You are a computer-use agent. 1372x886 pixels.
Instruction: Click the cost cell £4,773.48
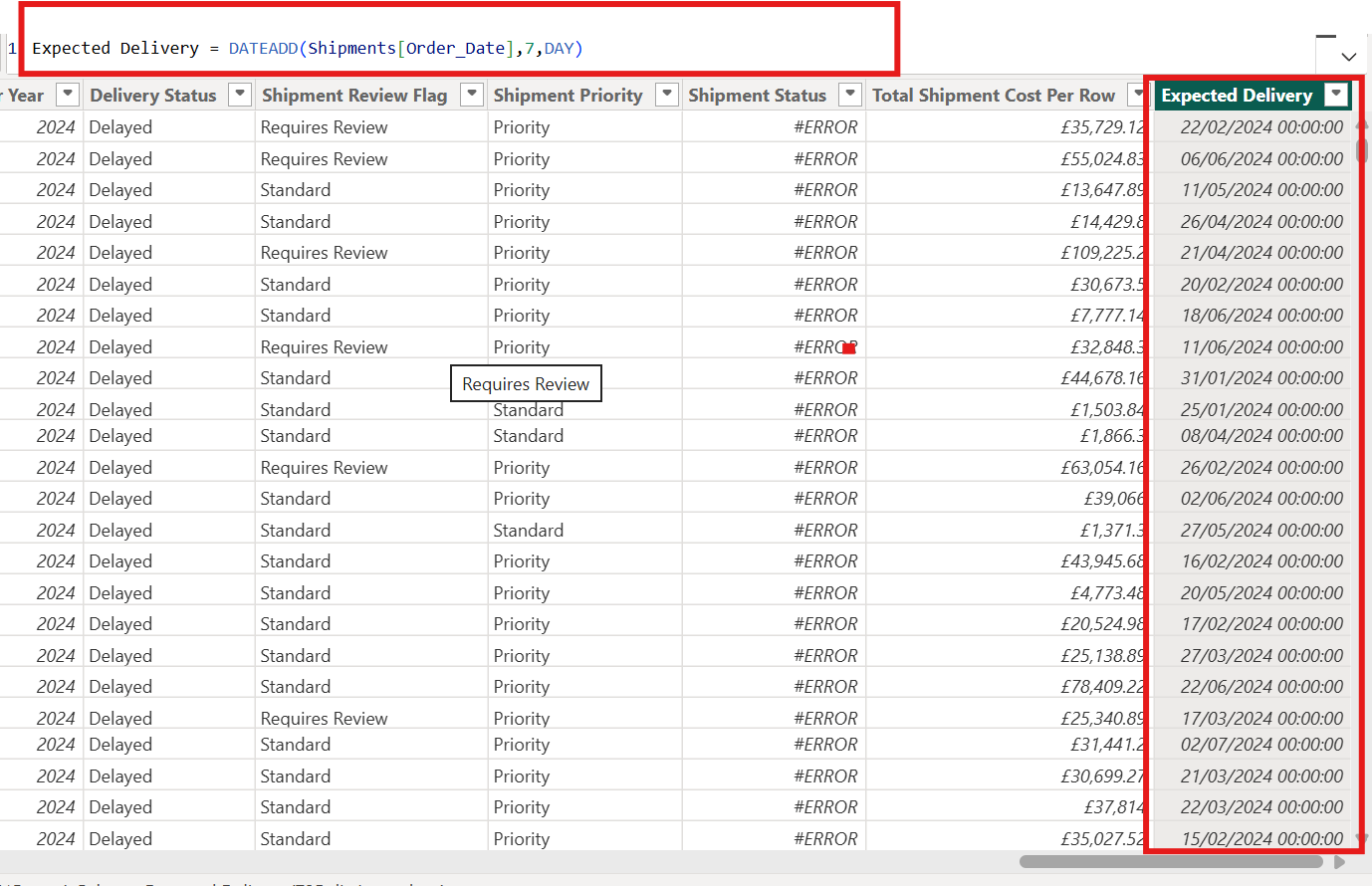point(1107,592)
